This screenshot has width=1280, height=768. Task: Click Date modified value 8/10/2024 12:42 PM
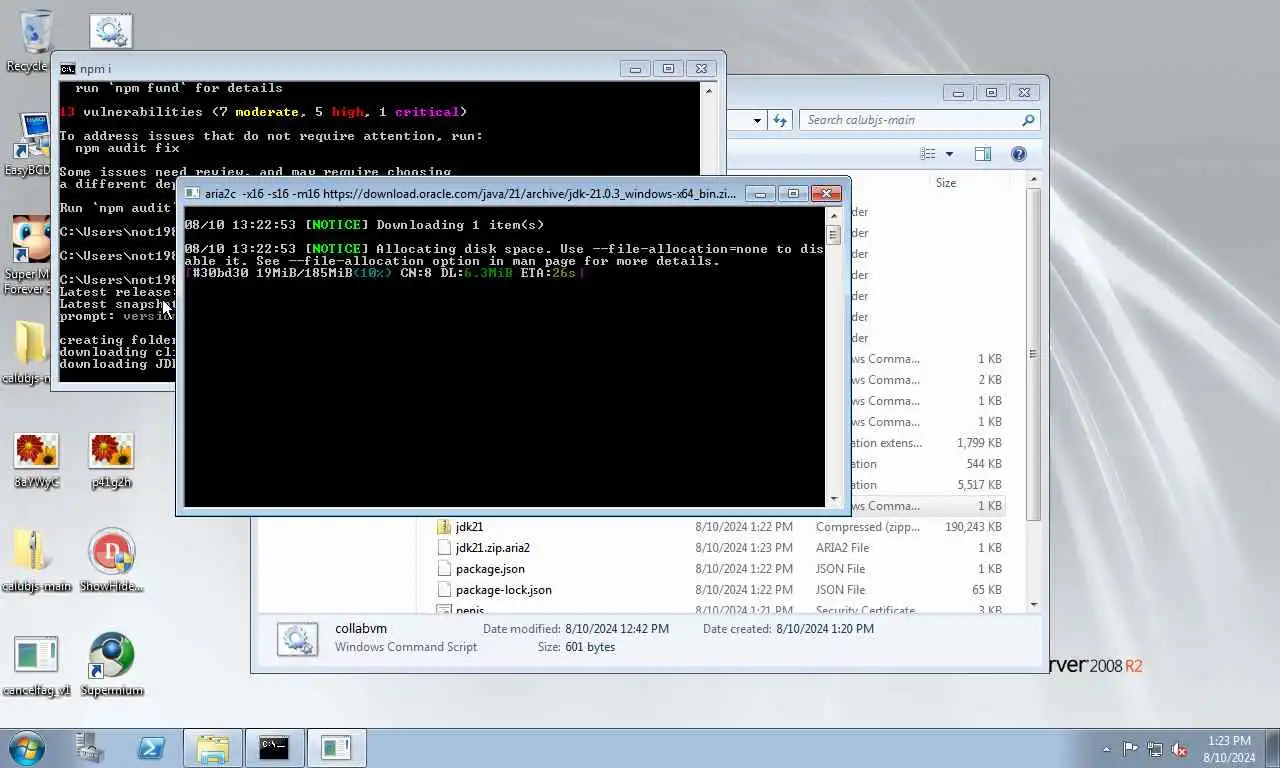click(617, 629)
